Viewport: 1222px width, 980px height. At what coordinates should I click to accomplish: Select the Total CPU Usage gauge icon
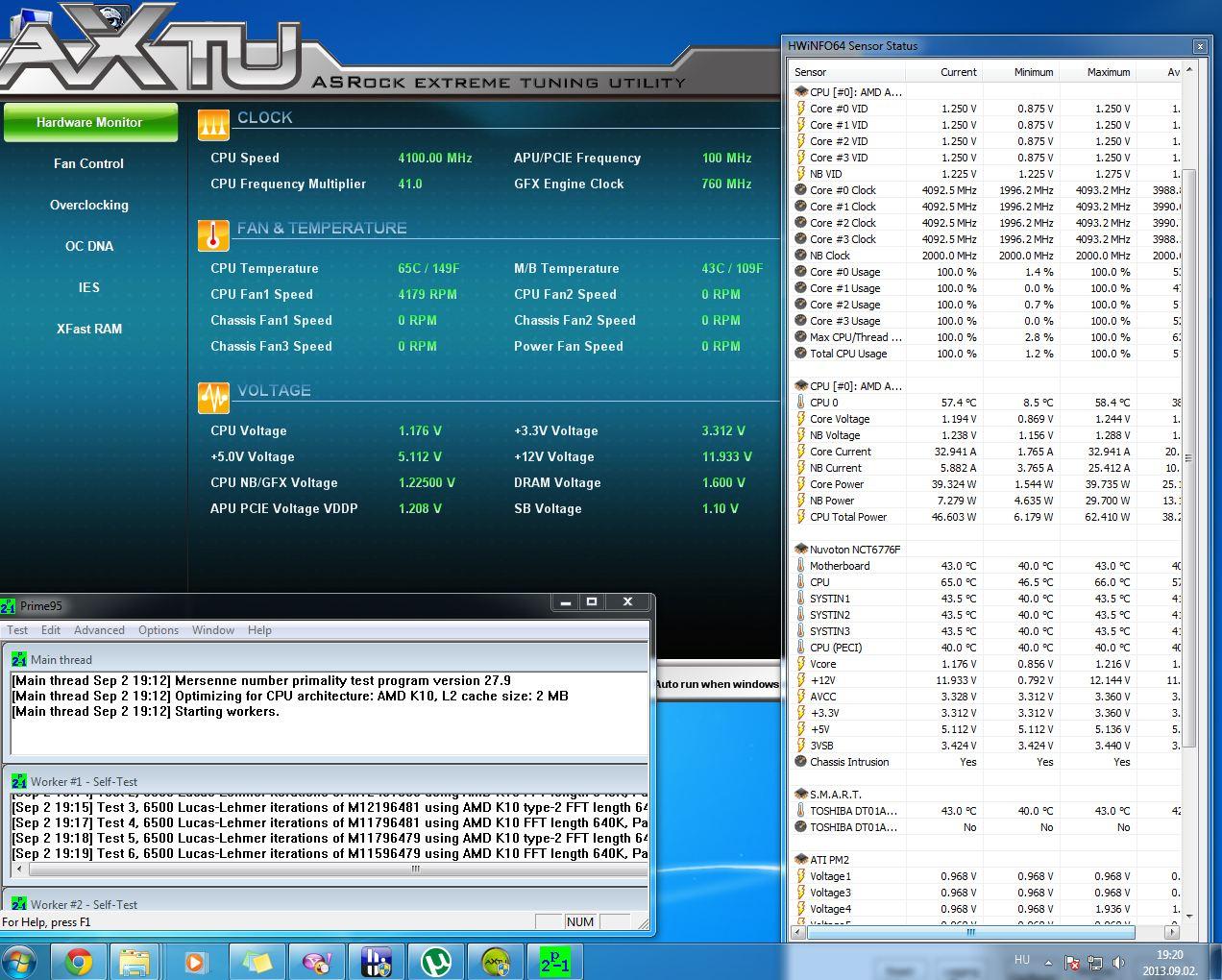pos(800,354)
